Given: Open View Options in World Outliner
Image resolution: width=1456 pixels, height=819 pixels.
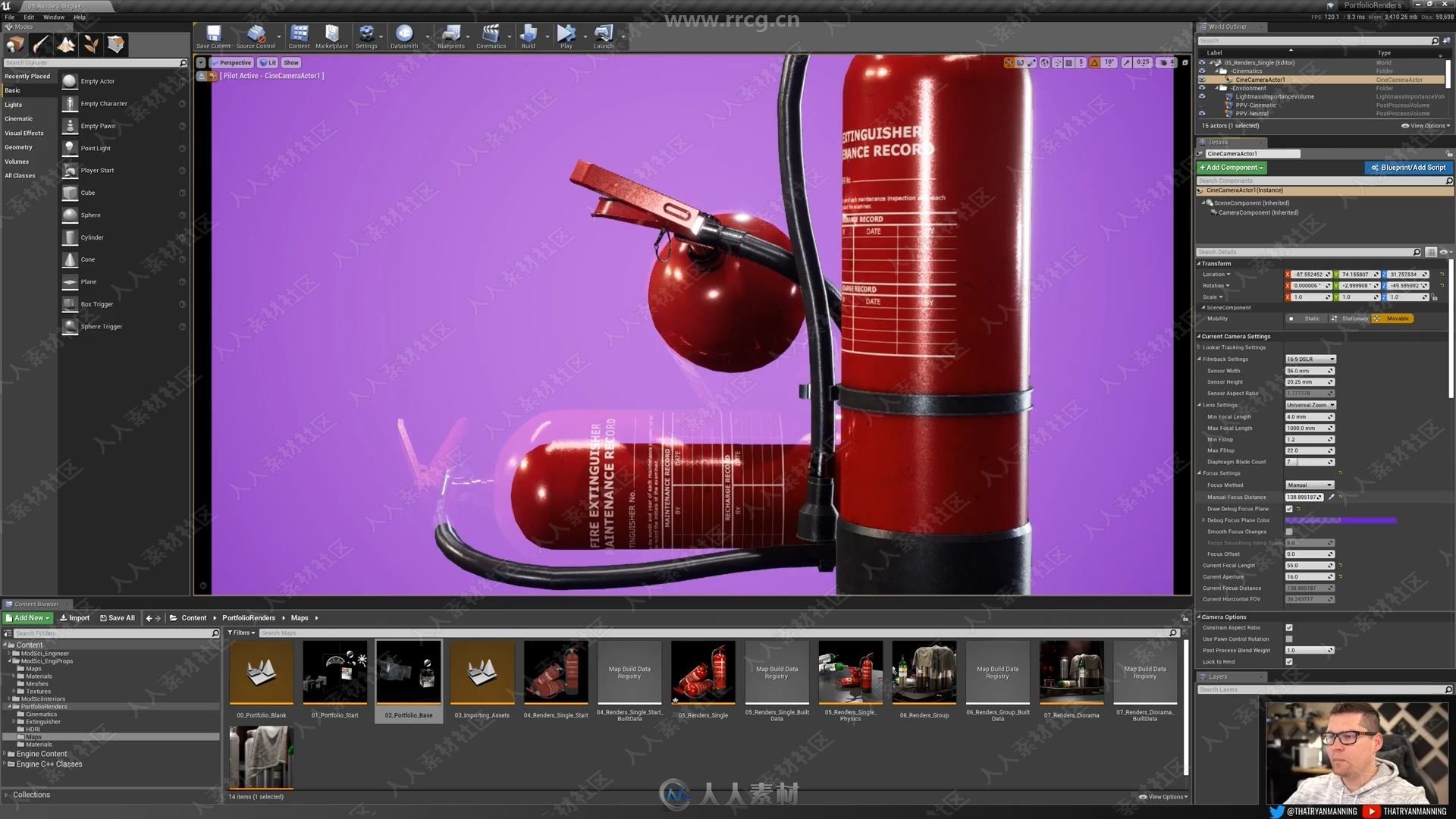Looking at the screenshot, I should pyautogui.click(x=1426, y=126).
